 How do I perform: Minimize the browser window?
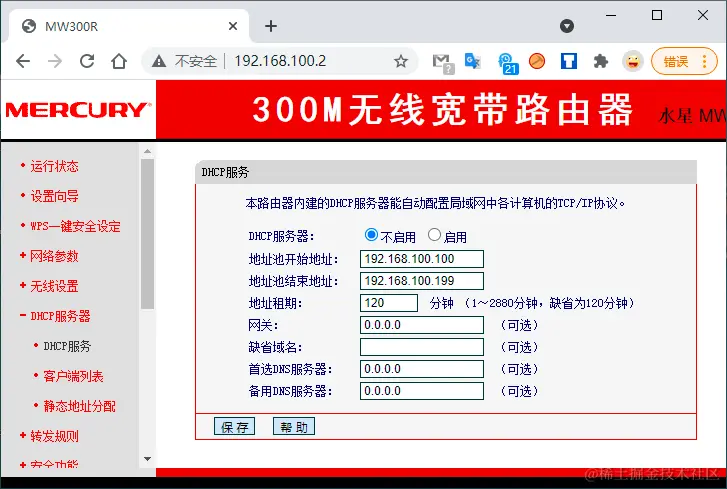tap(611, 15)
